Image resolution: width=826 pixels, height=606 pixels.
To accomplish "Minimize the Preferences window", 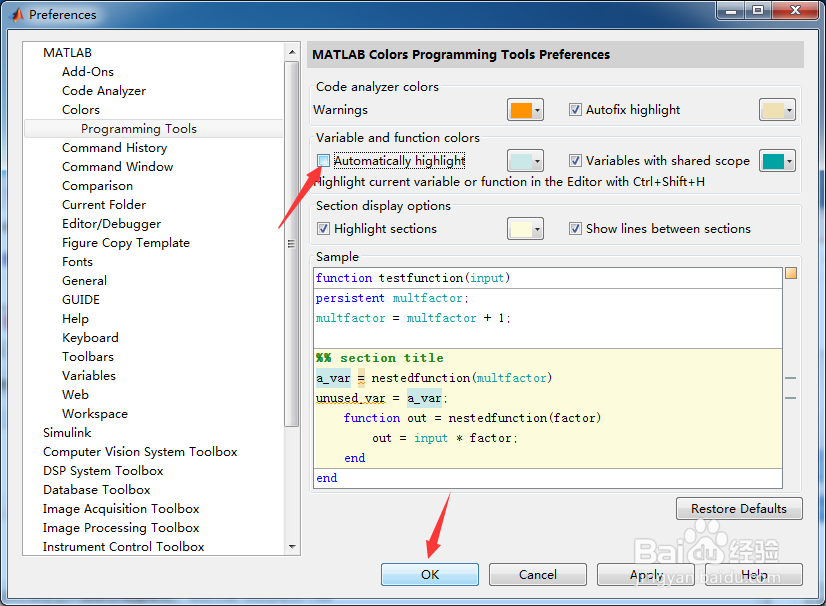I will 731,11.
